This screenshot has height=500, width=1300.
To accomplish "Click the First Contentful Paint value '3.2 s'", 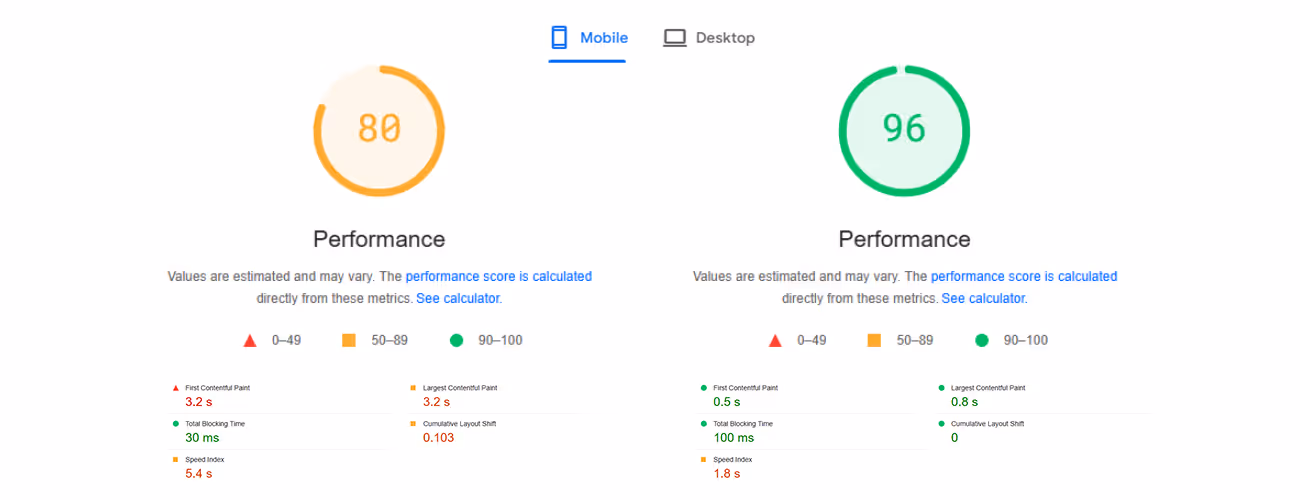I will tap(199, 402).
